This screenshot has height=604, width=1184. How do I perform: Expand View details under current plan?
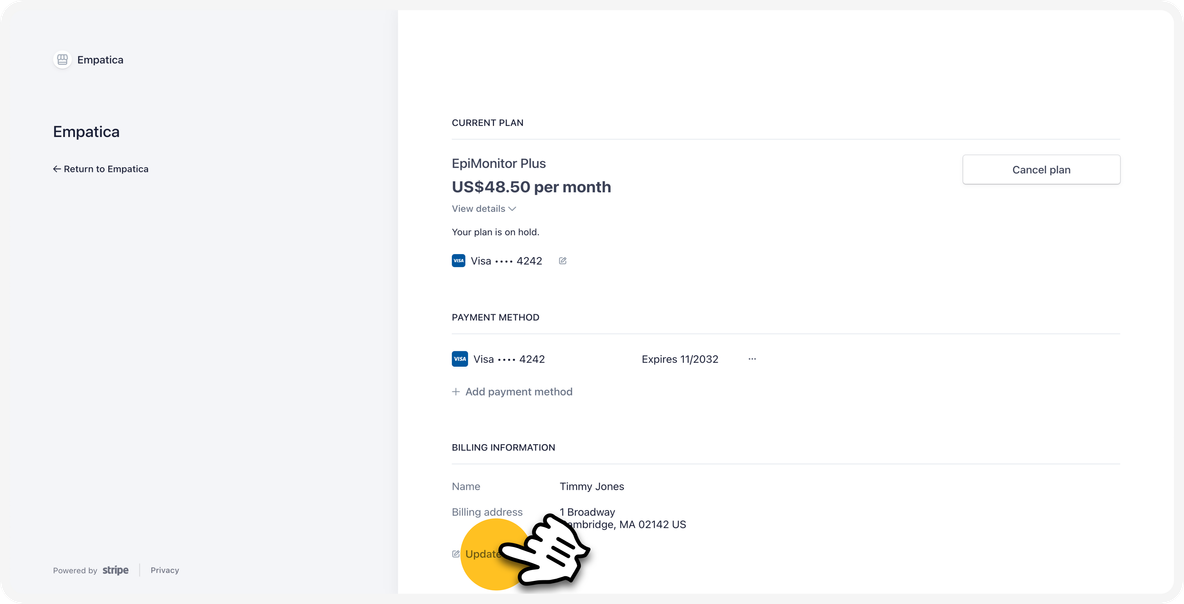(x=484, y=208)
